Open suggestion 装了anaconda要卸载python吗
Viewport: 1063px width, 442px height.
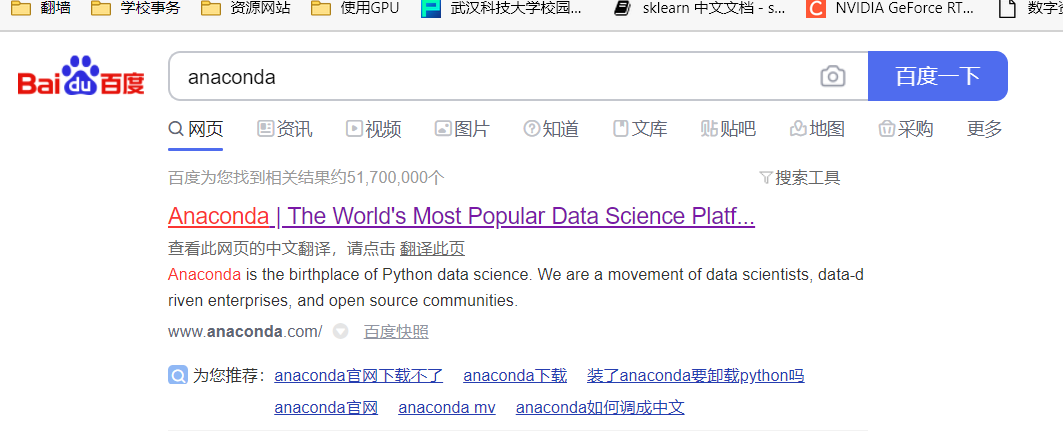(696, 376)
